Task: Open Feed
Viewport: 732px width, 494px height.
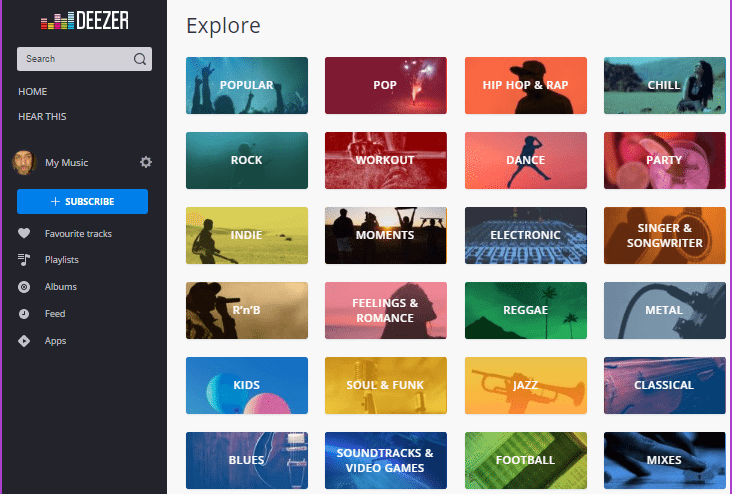Action: coord(55,314)
